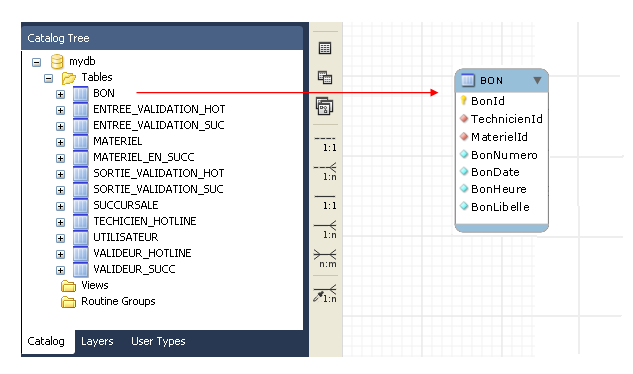The width and height of the screenshot is (633, 374).
Task: Select the SUCCURSALE table label
Action: click(x=126, y=205)
